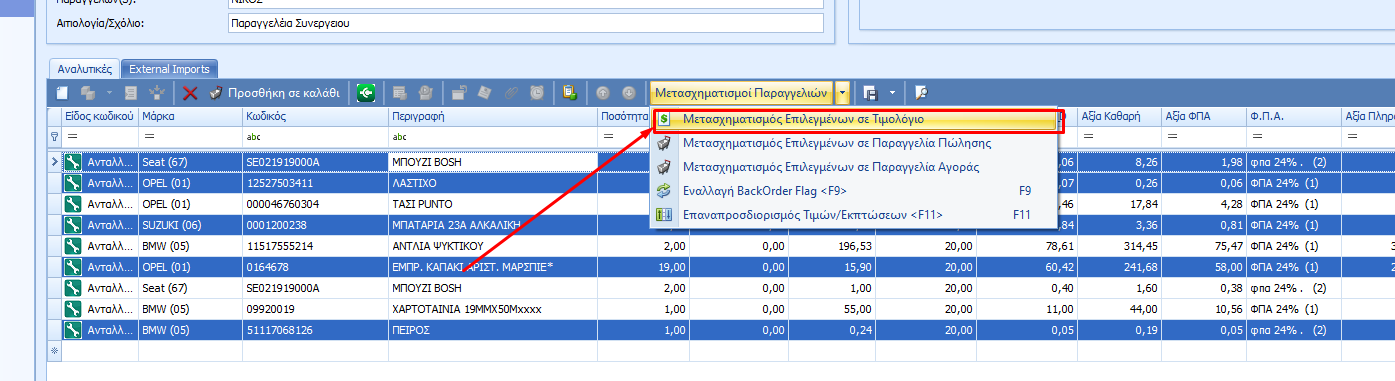This screenshot has height=381, width=1395.
Task: Click the copy documents toolbar icon
Action: 88,93
